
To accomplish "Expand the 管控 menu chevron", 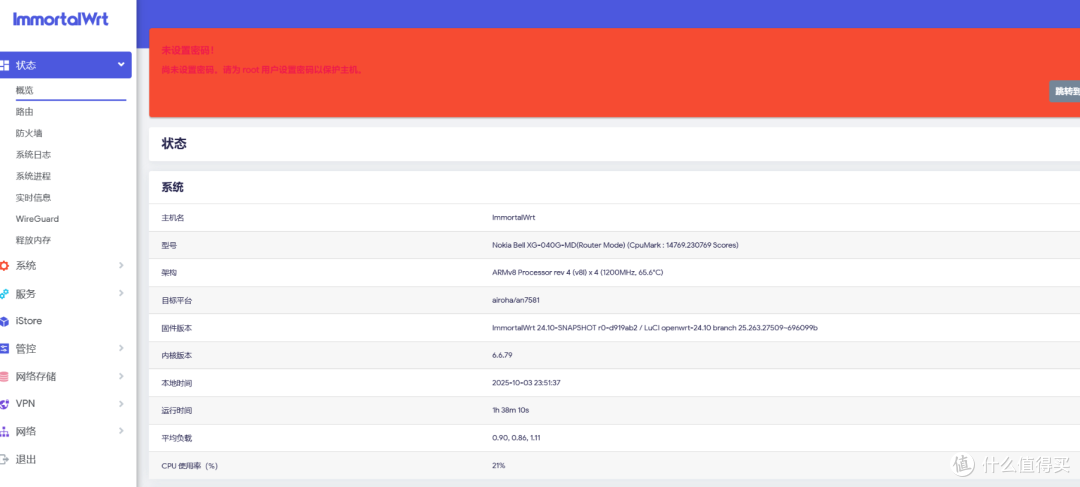I will point(121,348).
